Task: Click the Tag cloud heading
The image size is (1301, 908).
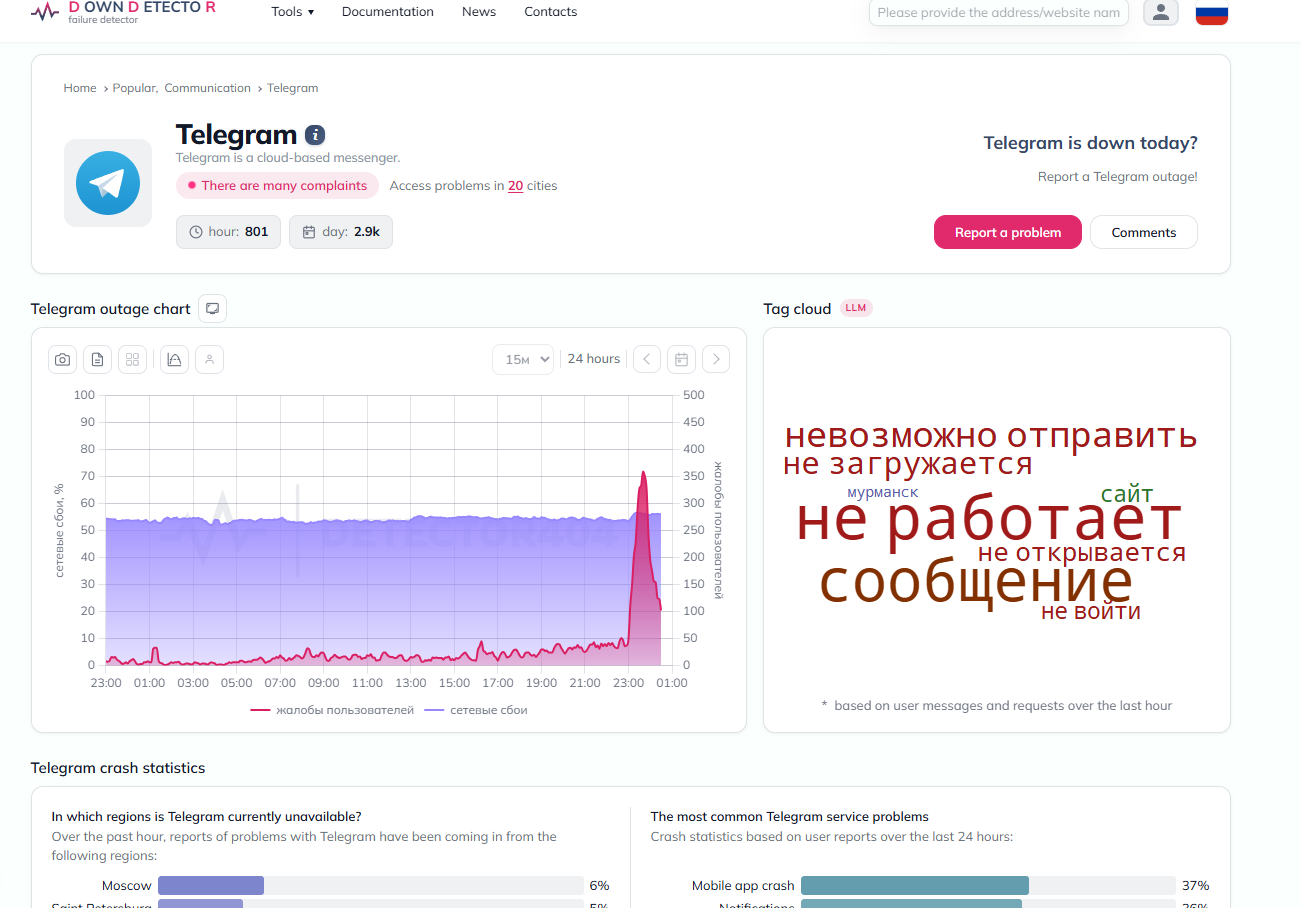Action: click(797, 309)
